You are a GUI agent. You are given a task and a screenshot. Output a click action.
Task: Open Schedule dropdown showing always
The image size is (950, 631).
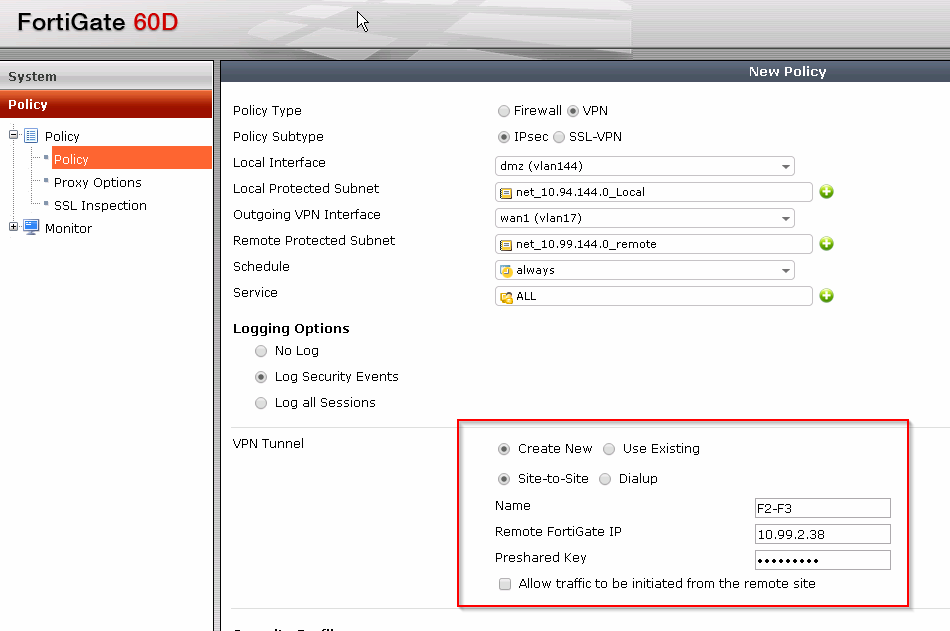[645, 270]
